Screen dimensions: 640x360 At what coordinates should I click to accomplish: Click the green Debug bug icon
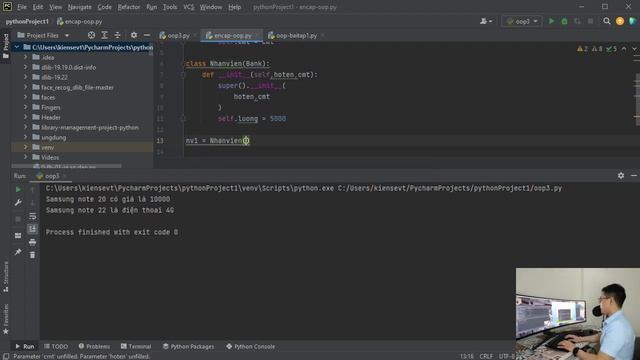click(564, 21)
